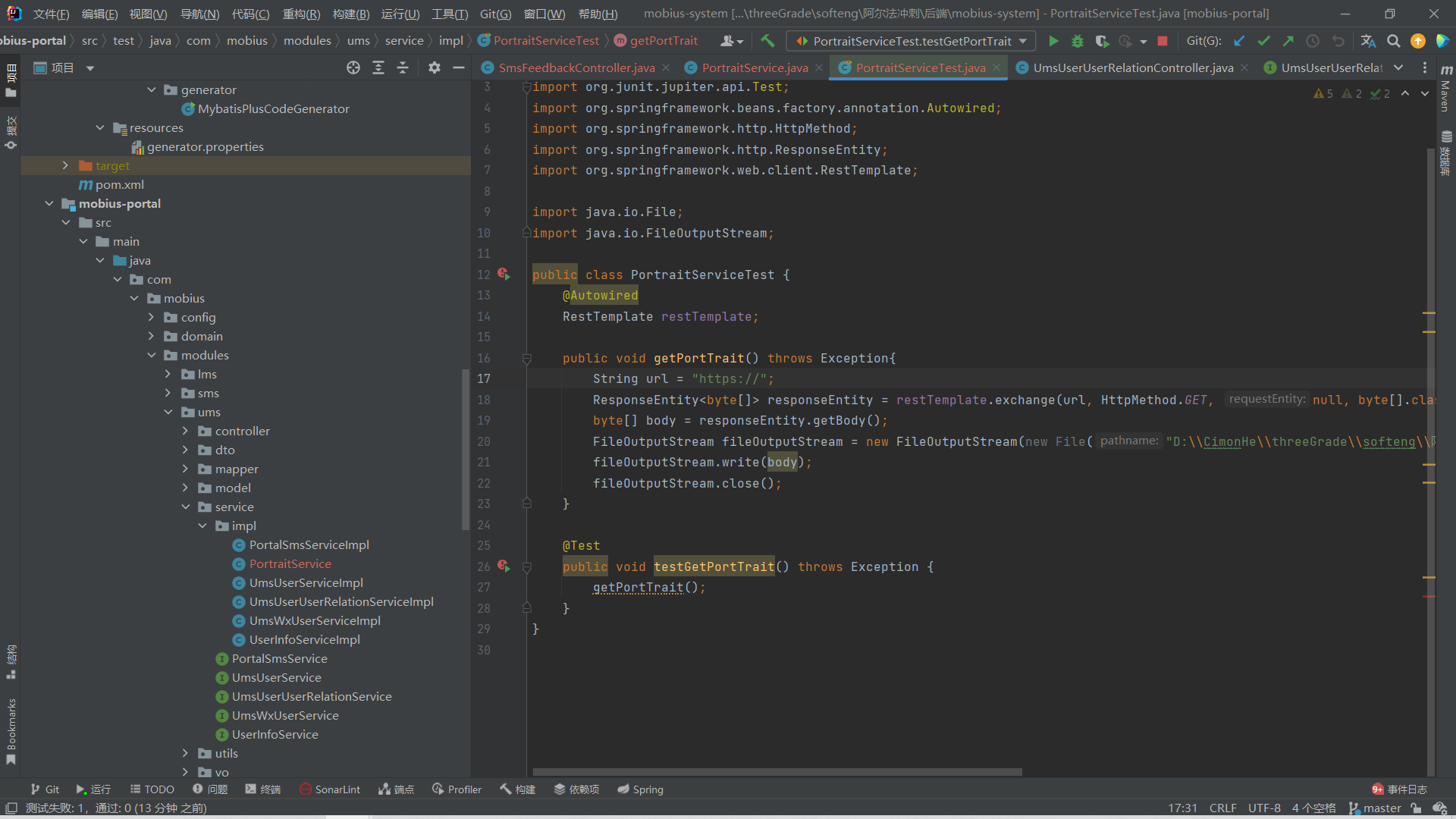Image resolution: width=1456 pixels, height=819 pixels.
Task: Collapse the impl package
Action: click(202, 526)
